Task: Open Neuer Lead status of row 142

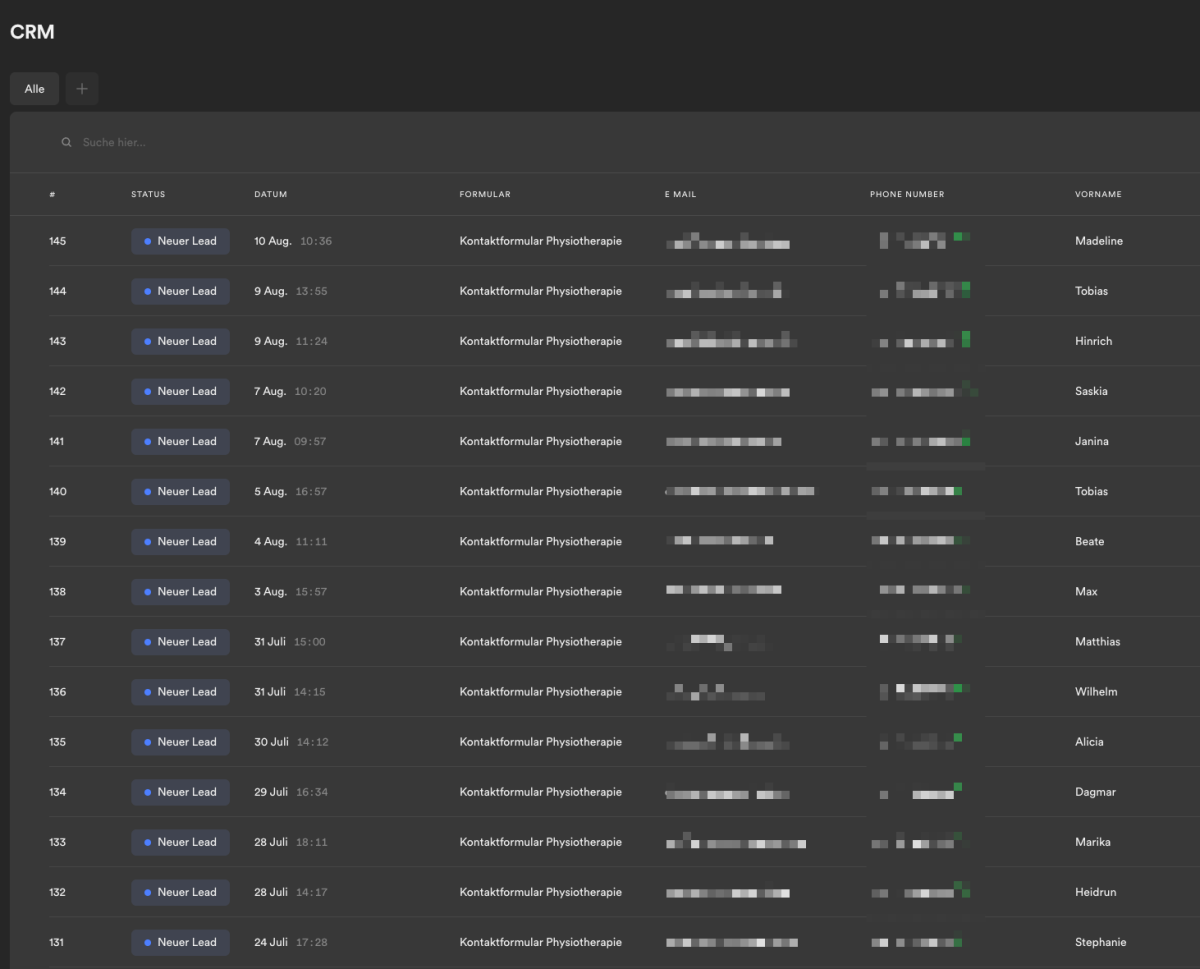Action: point(180,391)
